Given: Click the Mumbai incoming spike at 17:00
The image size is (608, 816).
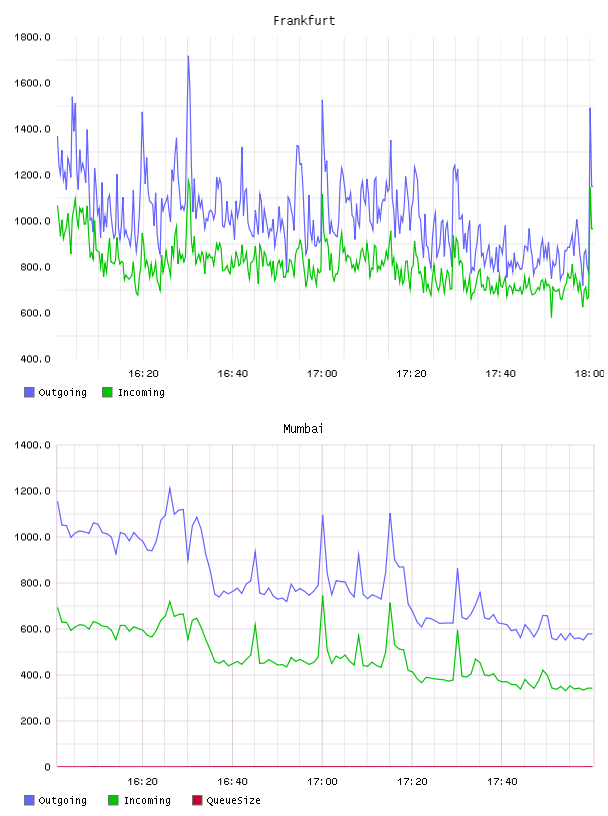Looking at the screenshot, I should tap(323, 596).
